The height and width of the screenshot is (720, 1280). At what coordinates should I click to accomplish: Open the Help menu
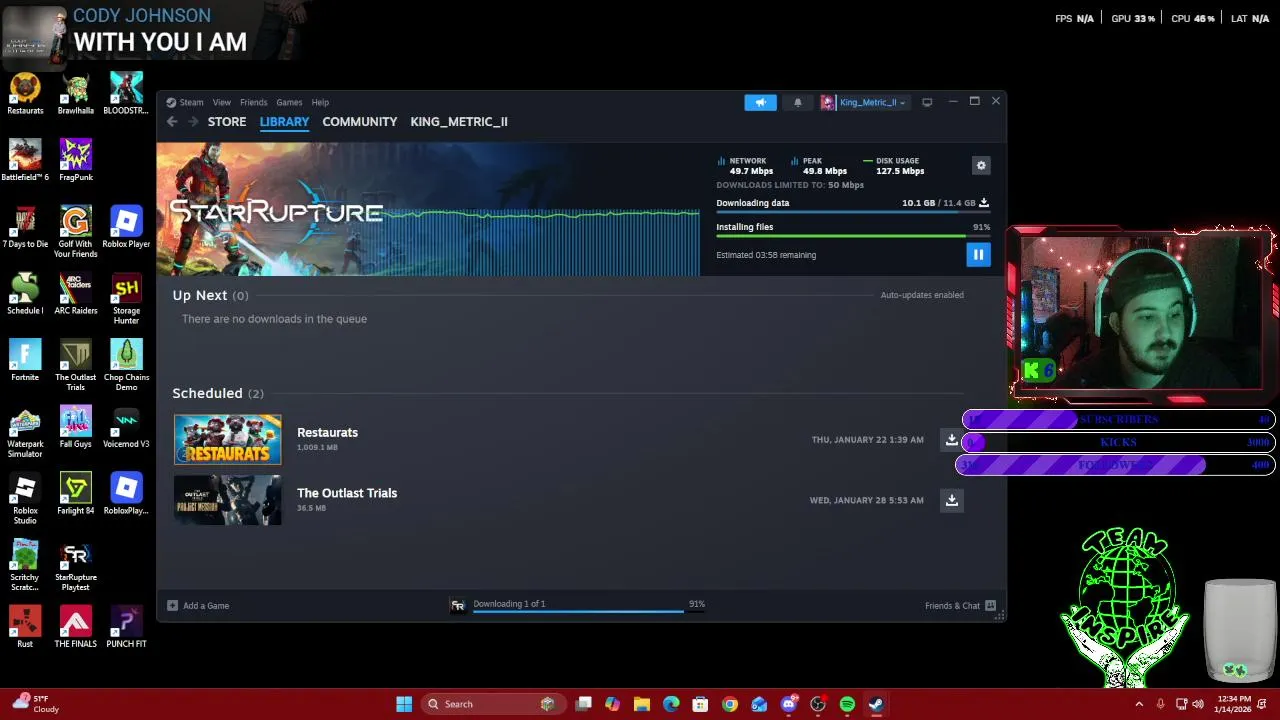[x=320, y=102]
